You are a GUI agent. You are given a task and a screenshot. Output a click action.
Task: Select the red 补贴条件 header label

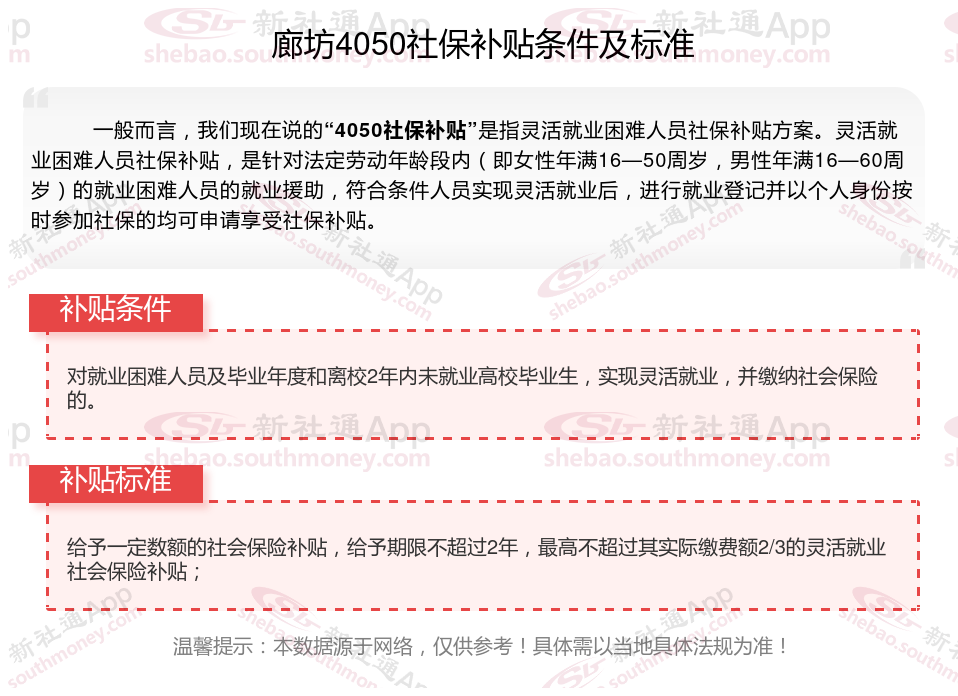115,312
